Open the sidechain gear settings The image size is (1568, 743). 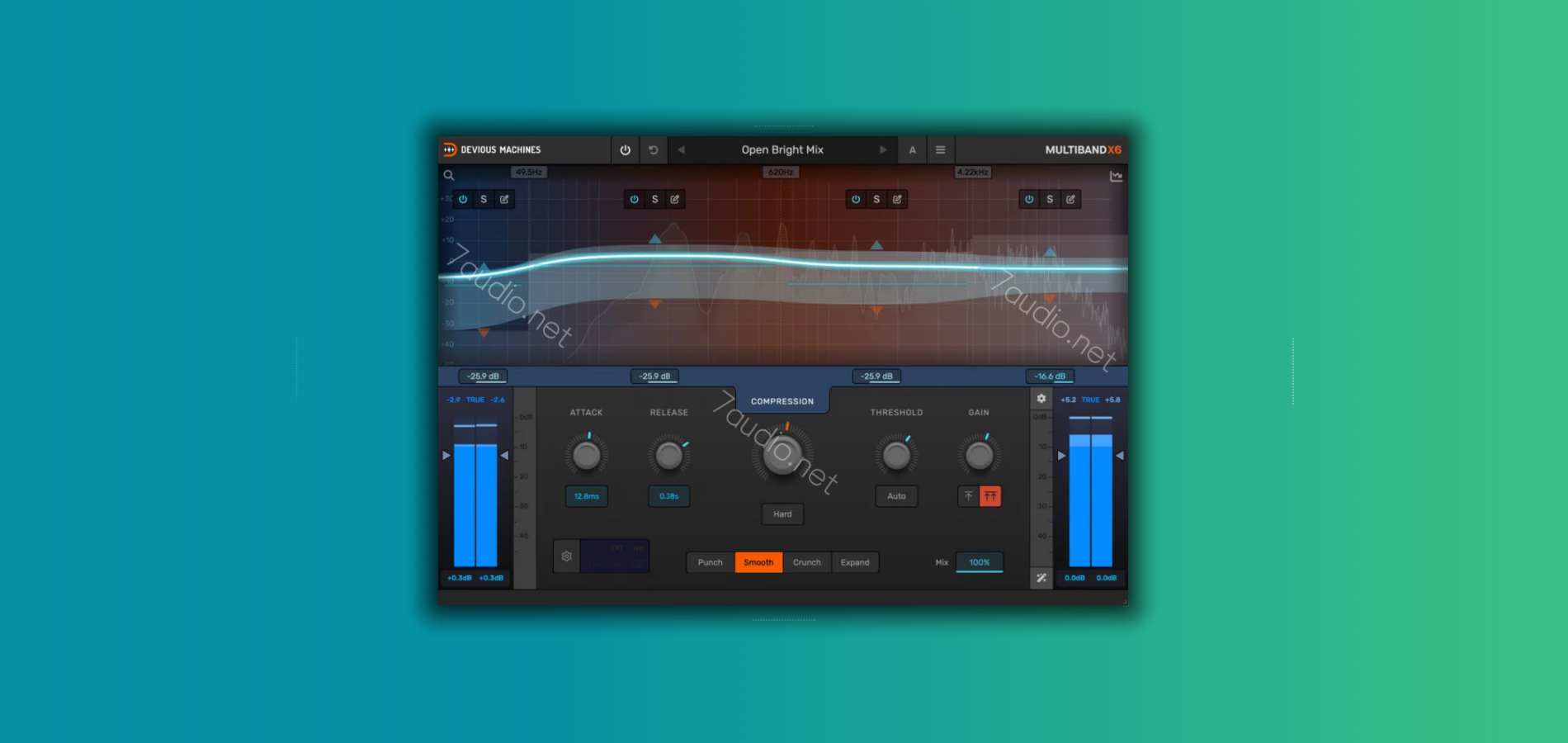pos(567,556)
